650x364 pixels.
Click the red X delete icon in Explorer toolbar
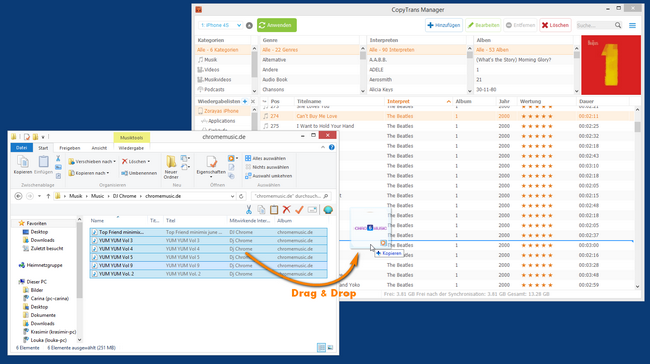[x=286, y=210]
